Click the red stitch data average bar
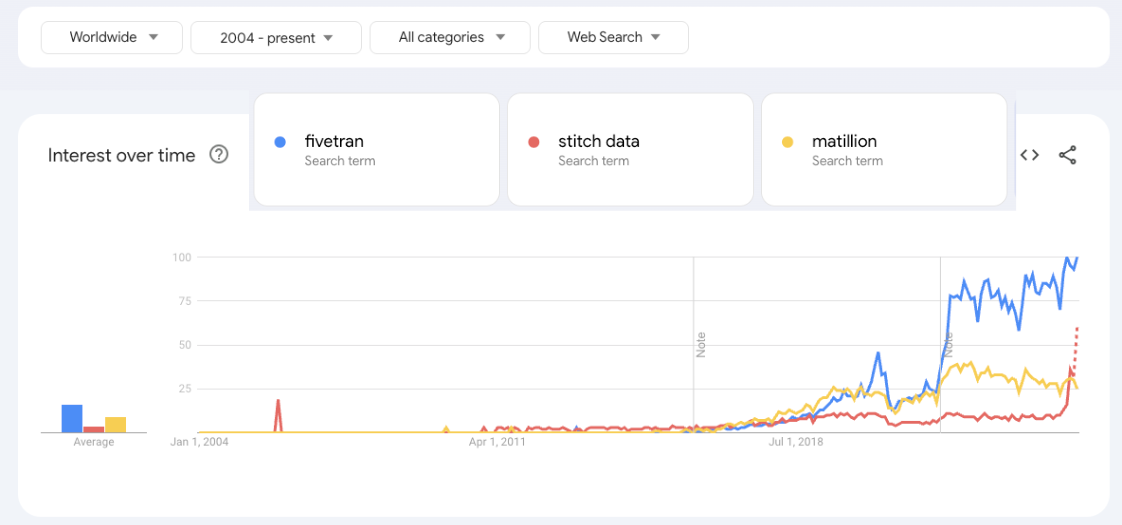 coord(94,429)
